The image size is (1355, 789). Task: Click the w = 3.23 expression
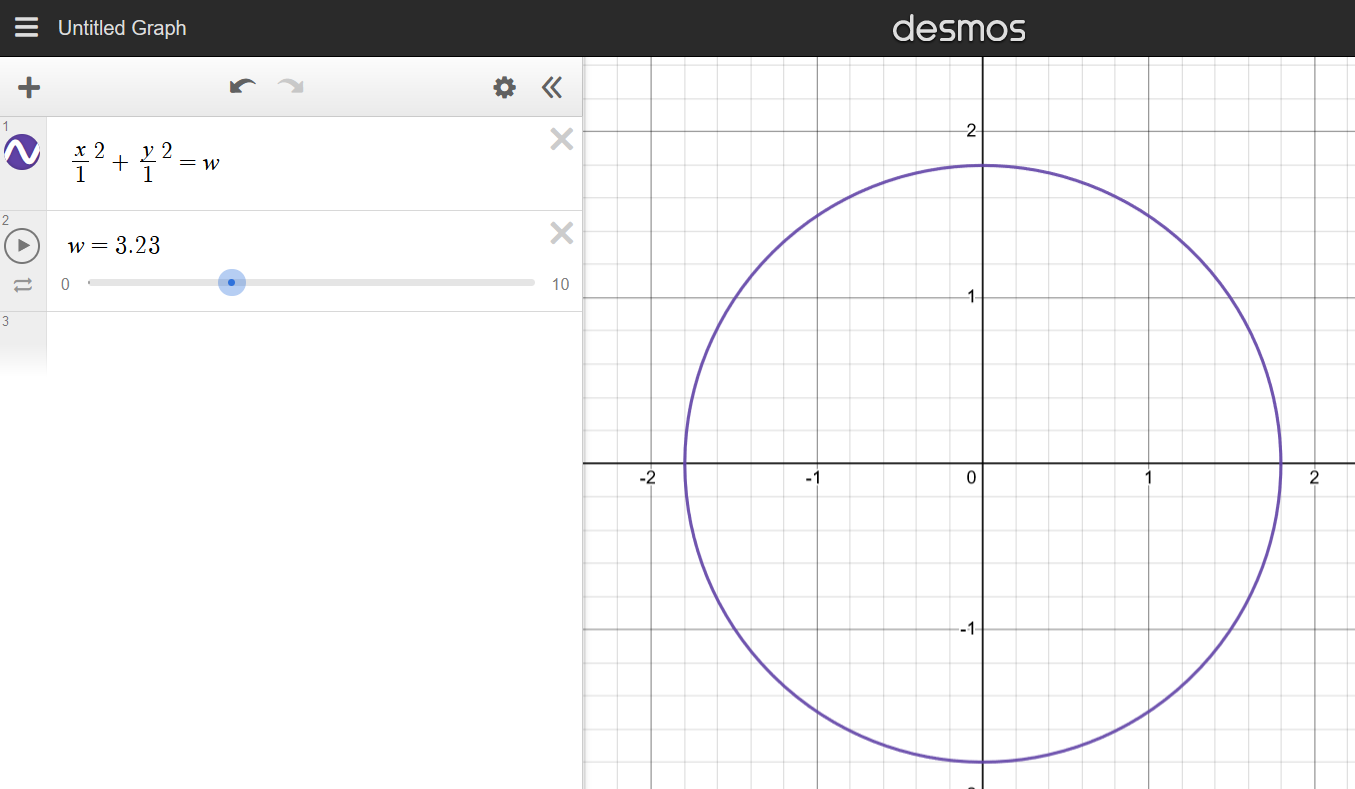click(114, 245)
